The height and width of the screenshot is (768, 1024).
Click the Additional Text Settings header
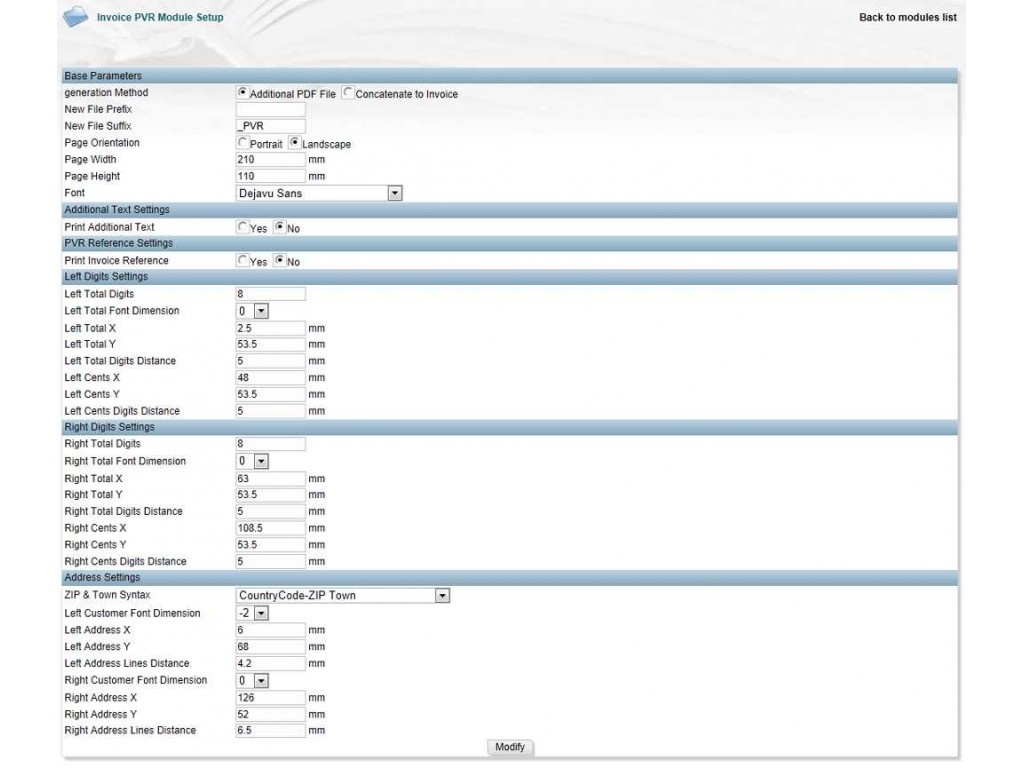pos(509,210)
